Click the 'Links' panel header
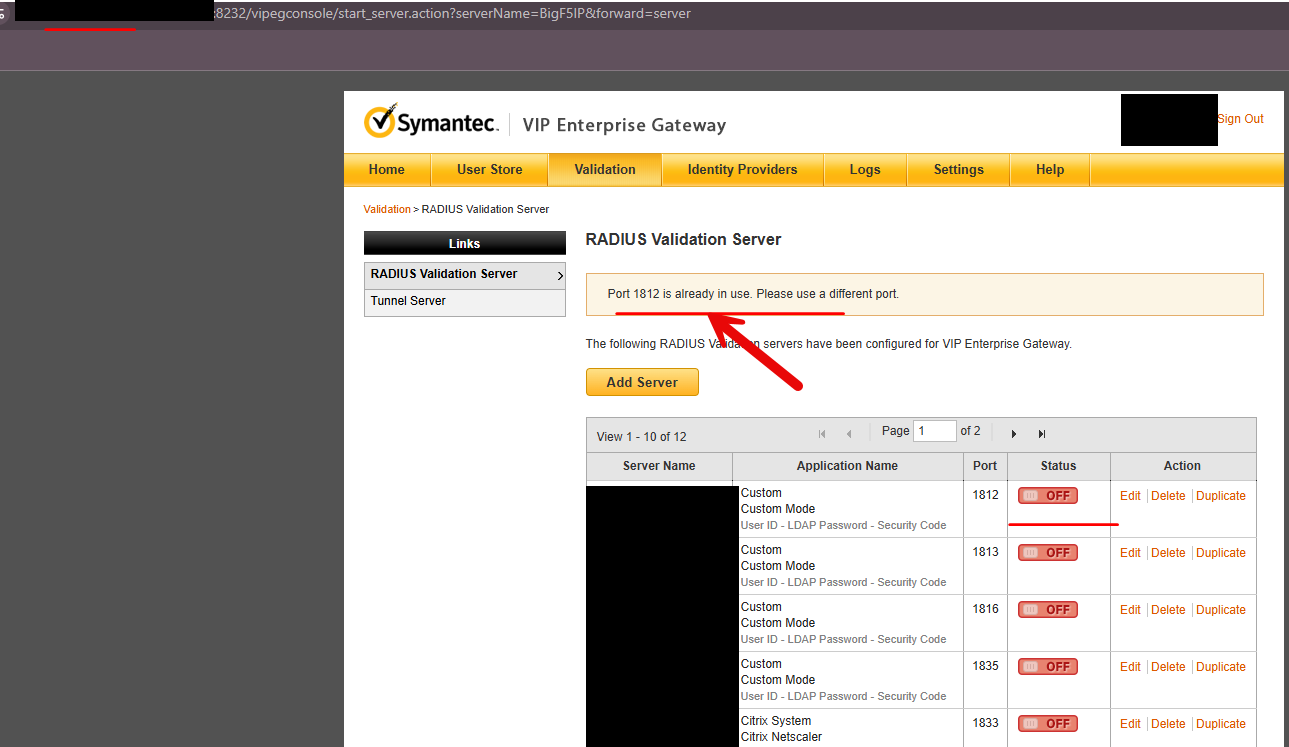The width and height of the screenshot is (1289, 747). [x=464, y=244]
